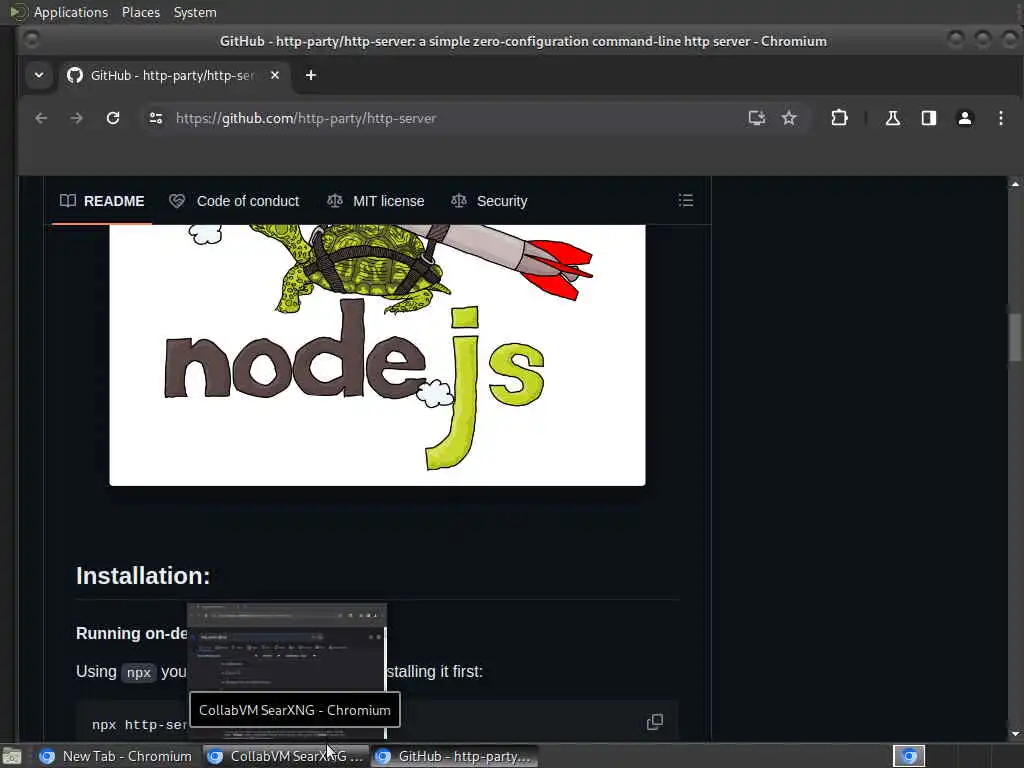Viewport: 1024px width, 768px height.
Task: Go forward to next page
Action: click(x=76, y=118)
